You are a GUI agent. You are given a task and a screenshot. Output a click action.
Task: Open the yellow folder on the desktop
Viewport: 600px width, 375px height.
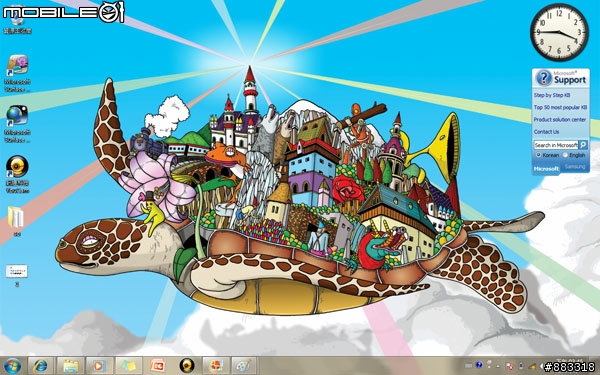coord(16,221)
